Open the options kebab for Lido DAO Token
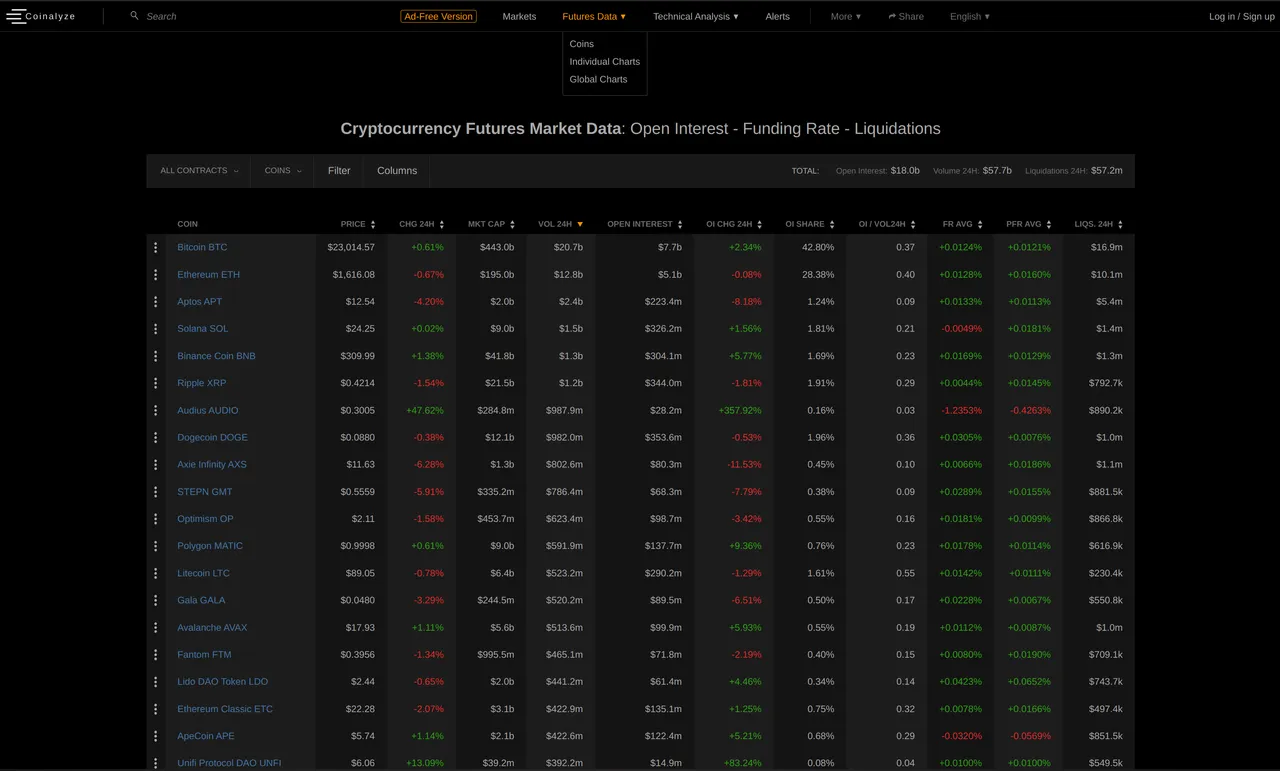Screen dimensions: 1280x771 156,681
